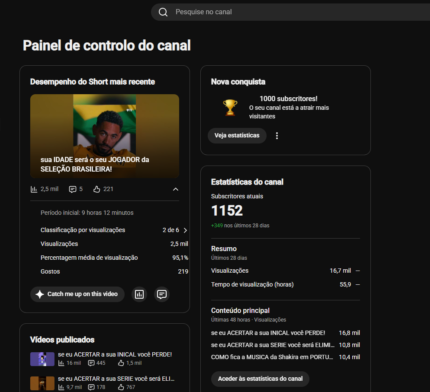Image resolution: width=430 pixels, height=392 pixels.
Task: Open top content 'se eu ACERTAR a sua INICAL você PERDE!'
Action: [268, 333]
